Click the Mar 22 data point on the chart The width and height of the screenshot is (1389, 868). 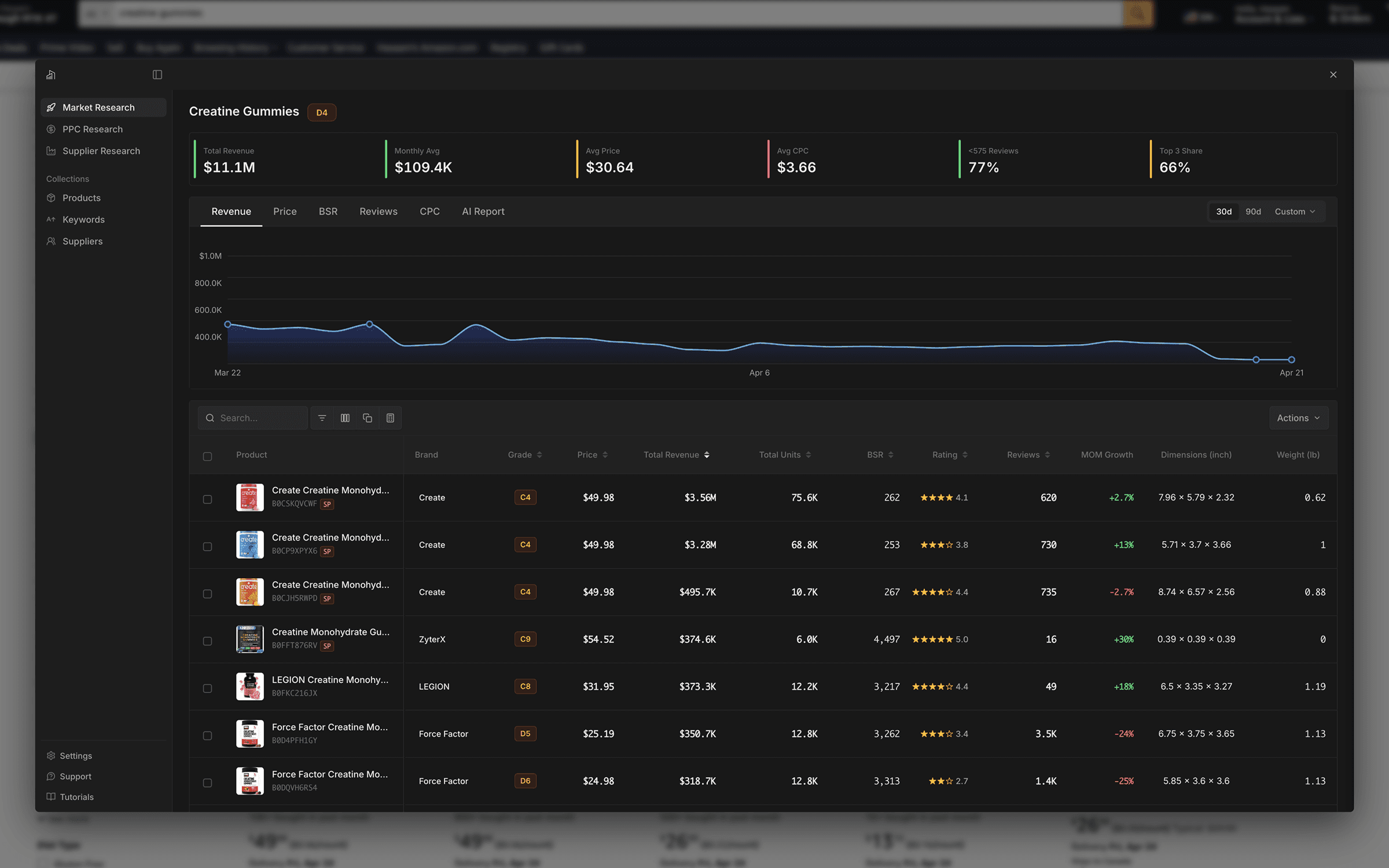[228, 325]
